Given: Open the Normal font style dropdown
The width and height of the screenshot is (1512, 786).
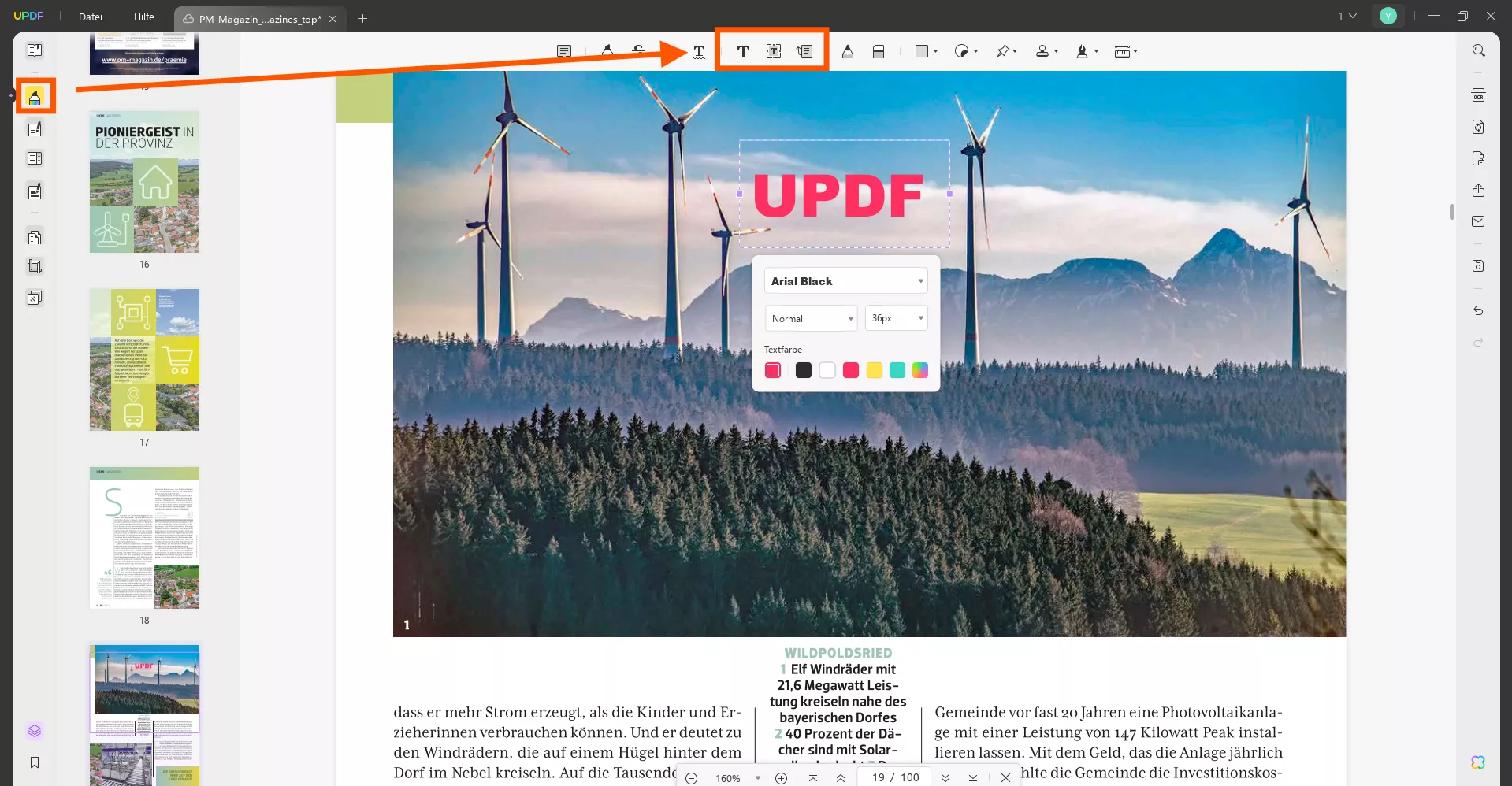Looking at the screenshot, I should tap(811, 318).
